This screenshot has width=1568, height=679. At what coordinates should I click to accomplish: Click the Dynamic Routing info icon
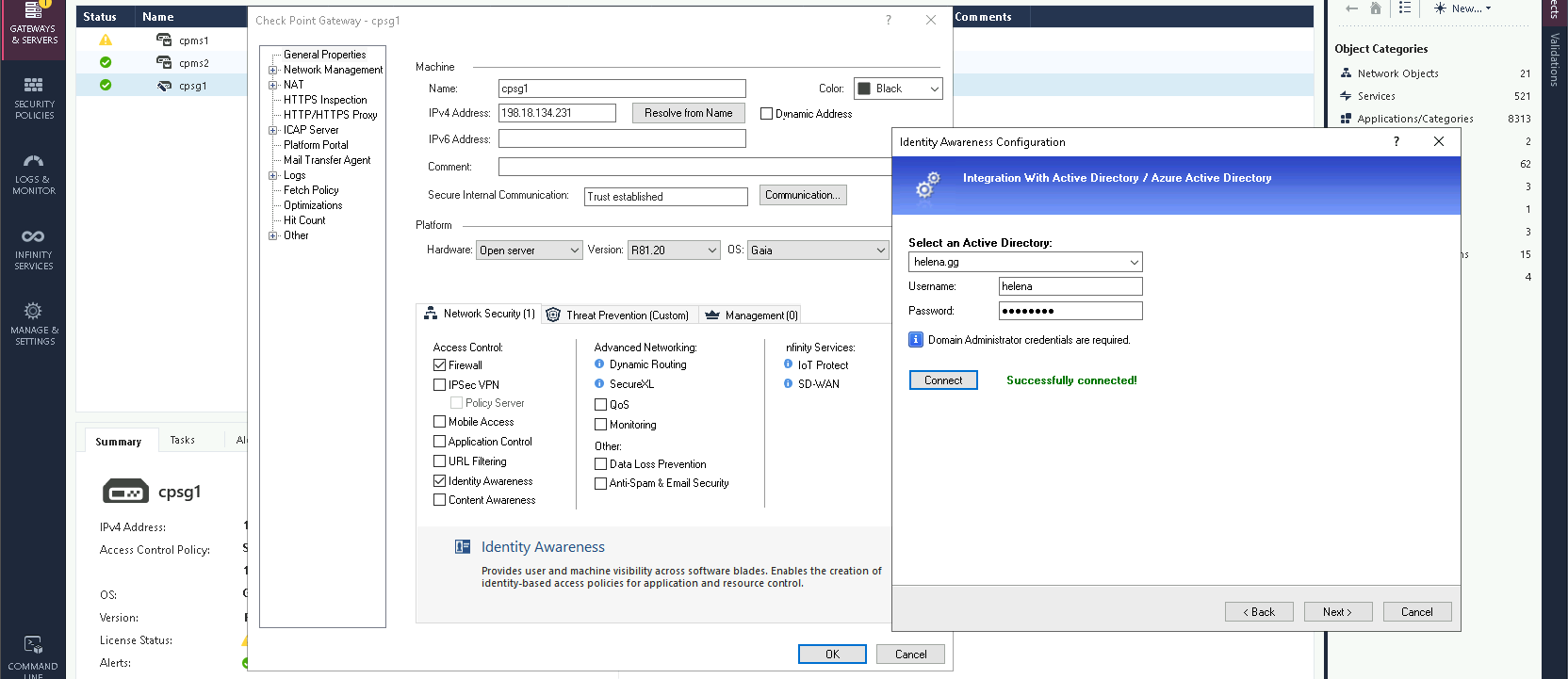coord(599,364)
